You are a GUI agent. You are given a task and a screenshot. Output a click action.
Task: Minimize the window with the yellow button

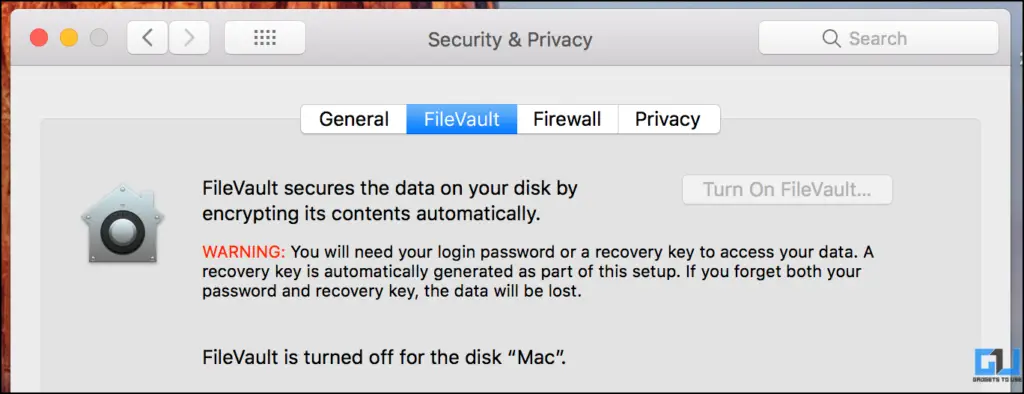click(69, 38)
